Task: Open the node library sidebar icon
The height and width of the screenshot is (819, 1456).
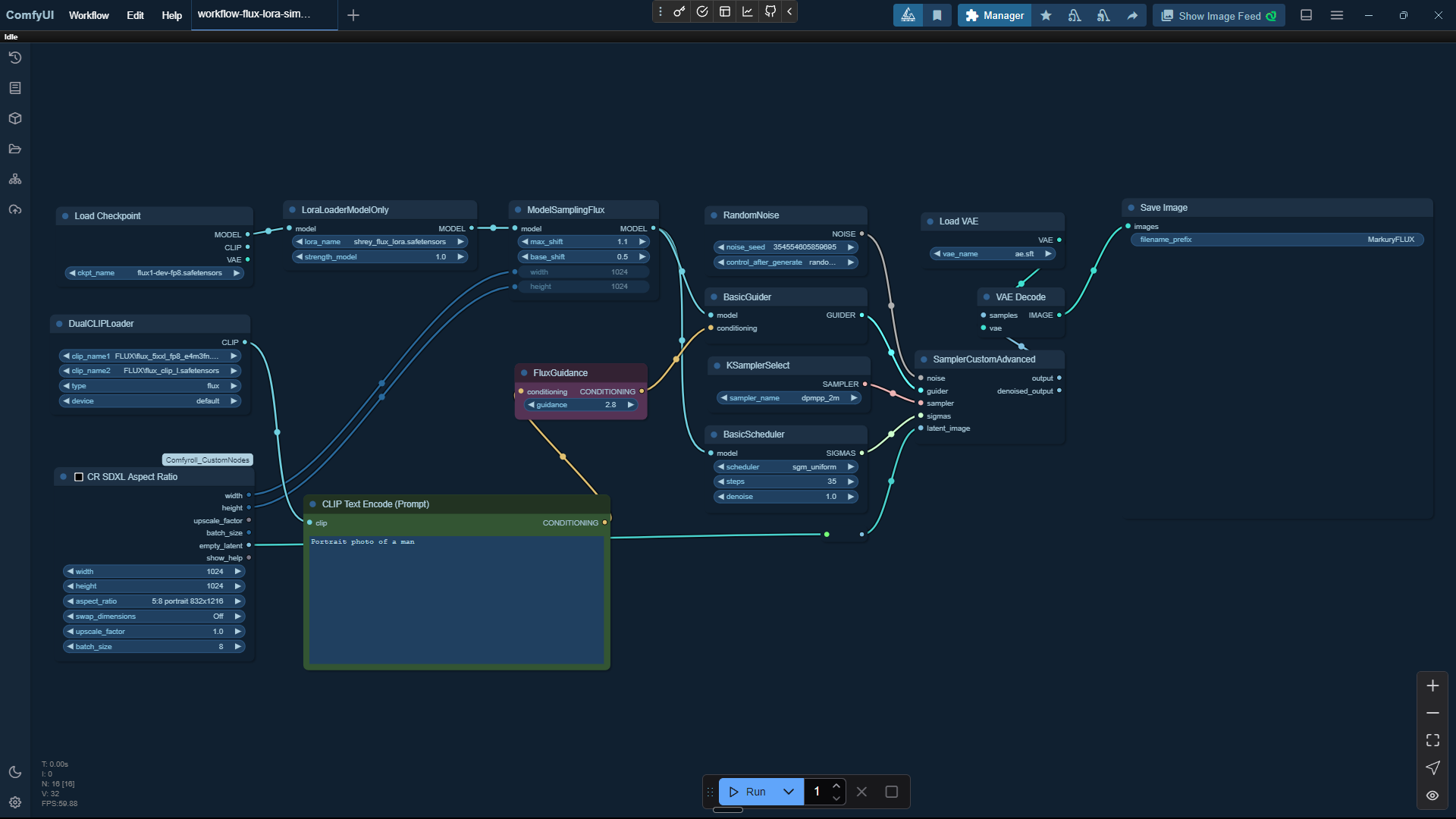Action: tap(15, 88)
